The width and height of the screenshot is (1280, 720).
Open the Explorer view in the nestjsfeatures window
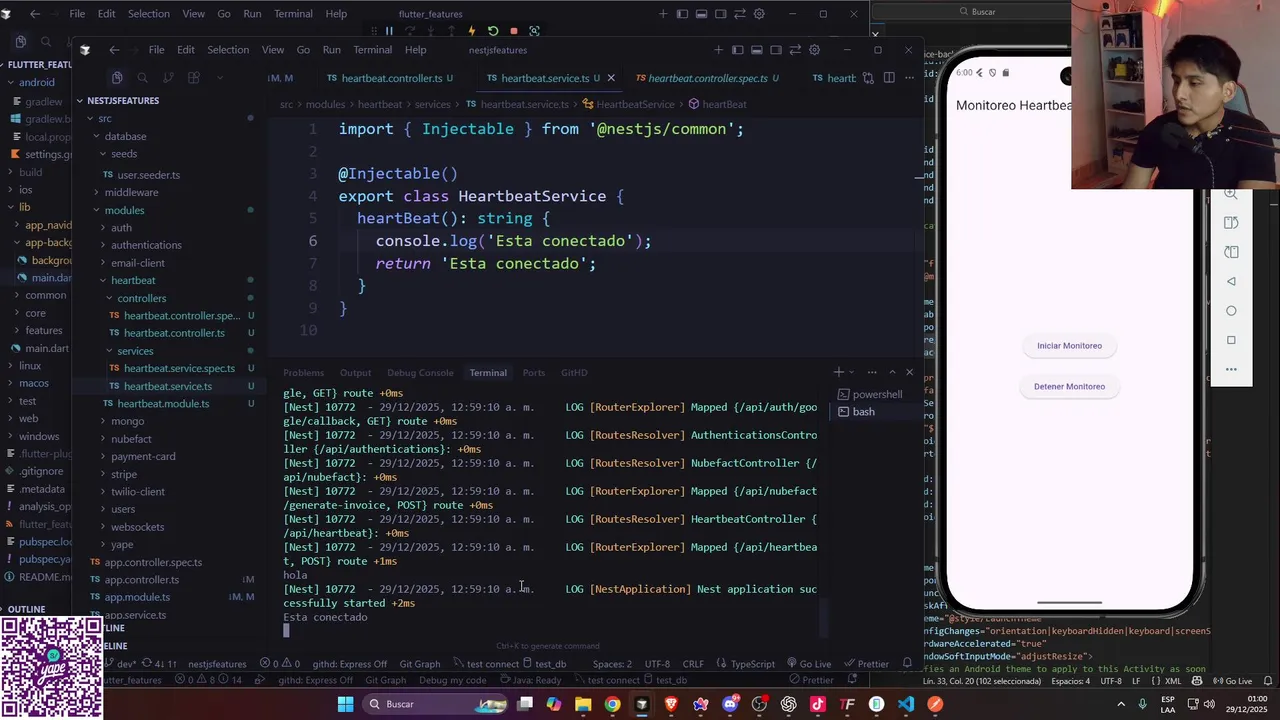coord(117,78)
